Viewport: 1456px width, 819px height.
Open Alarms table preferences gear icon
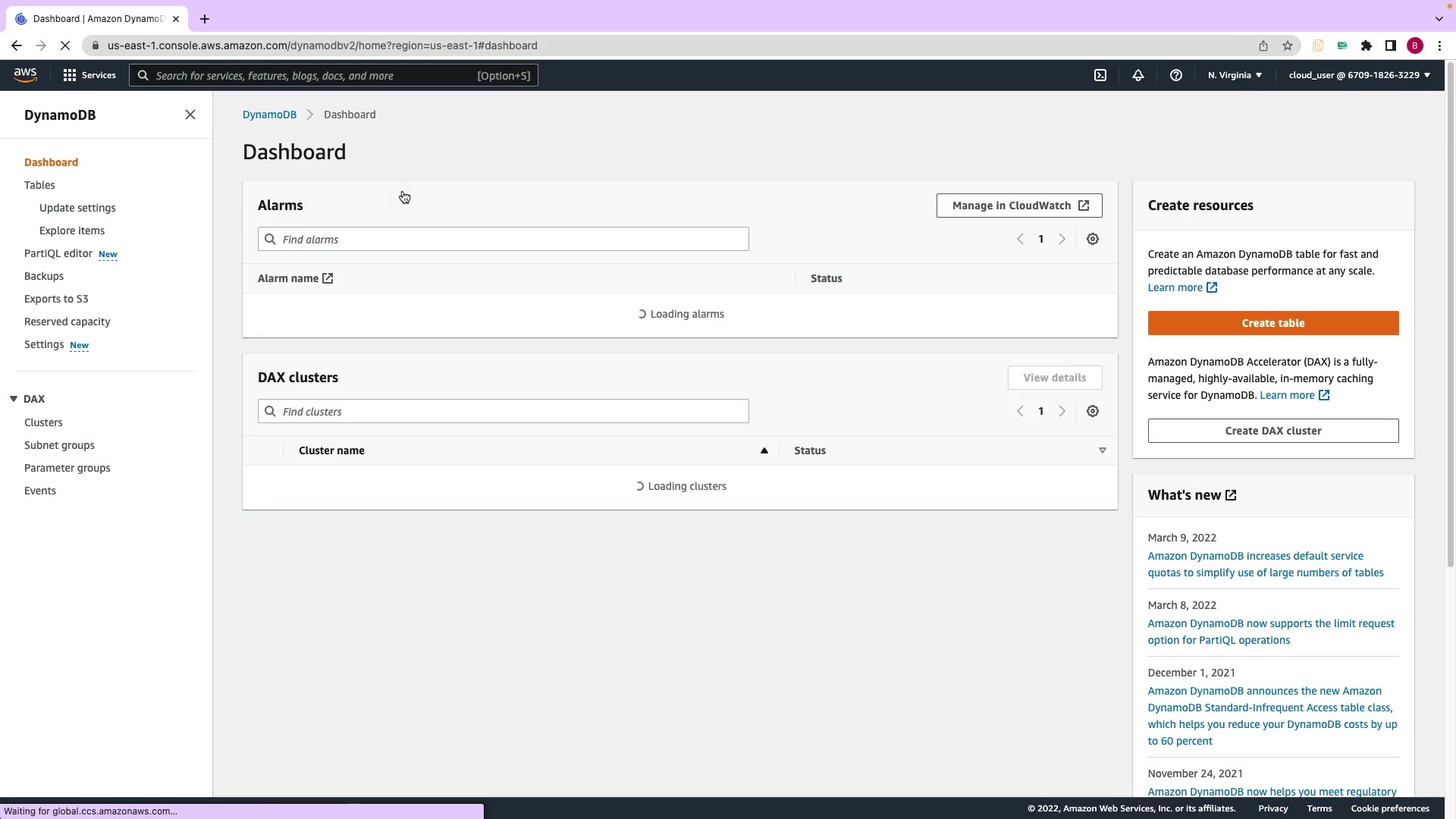pos(1093,239)
